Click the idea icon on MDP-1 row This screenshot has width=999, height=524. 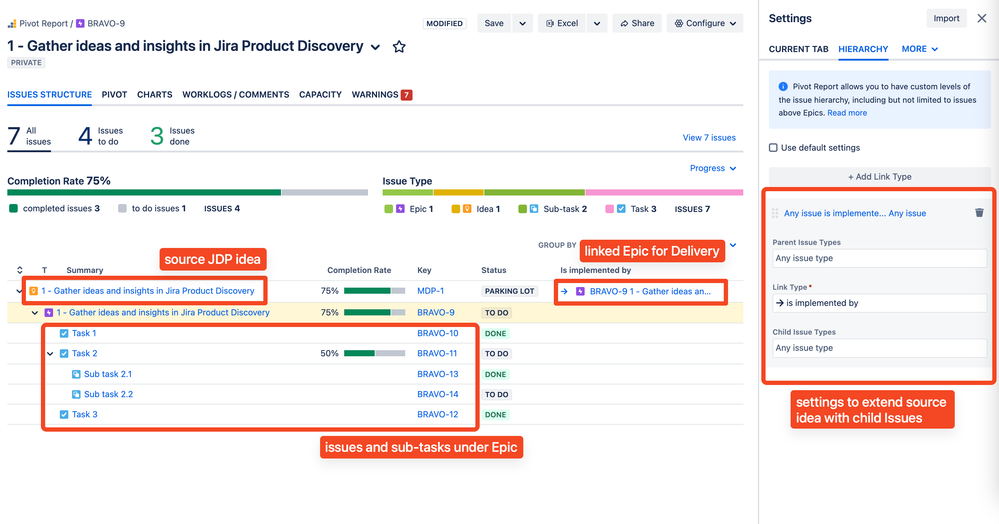coord(33,291)
